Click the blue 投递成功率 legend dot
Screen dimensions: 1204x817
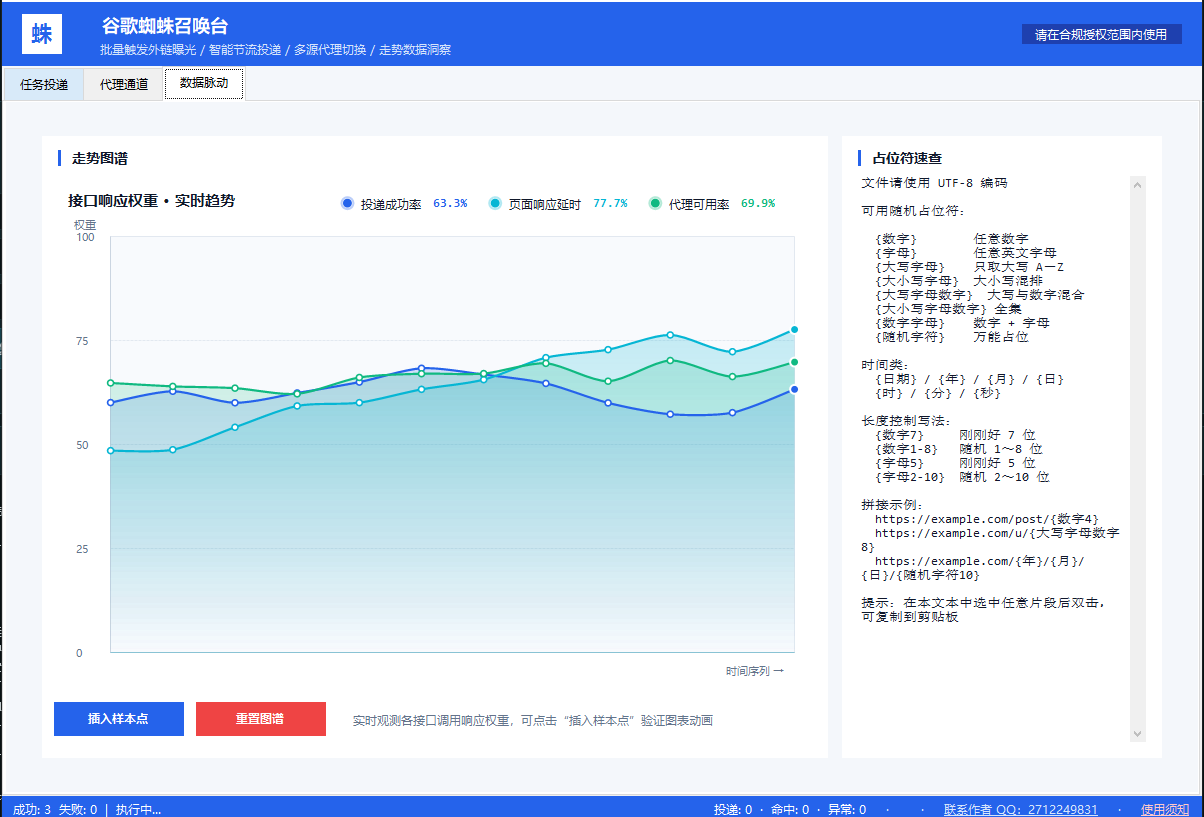point(347,203)
